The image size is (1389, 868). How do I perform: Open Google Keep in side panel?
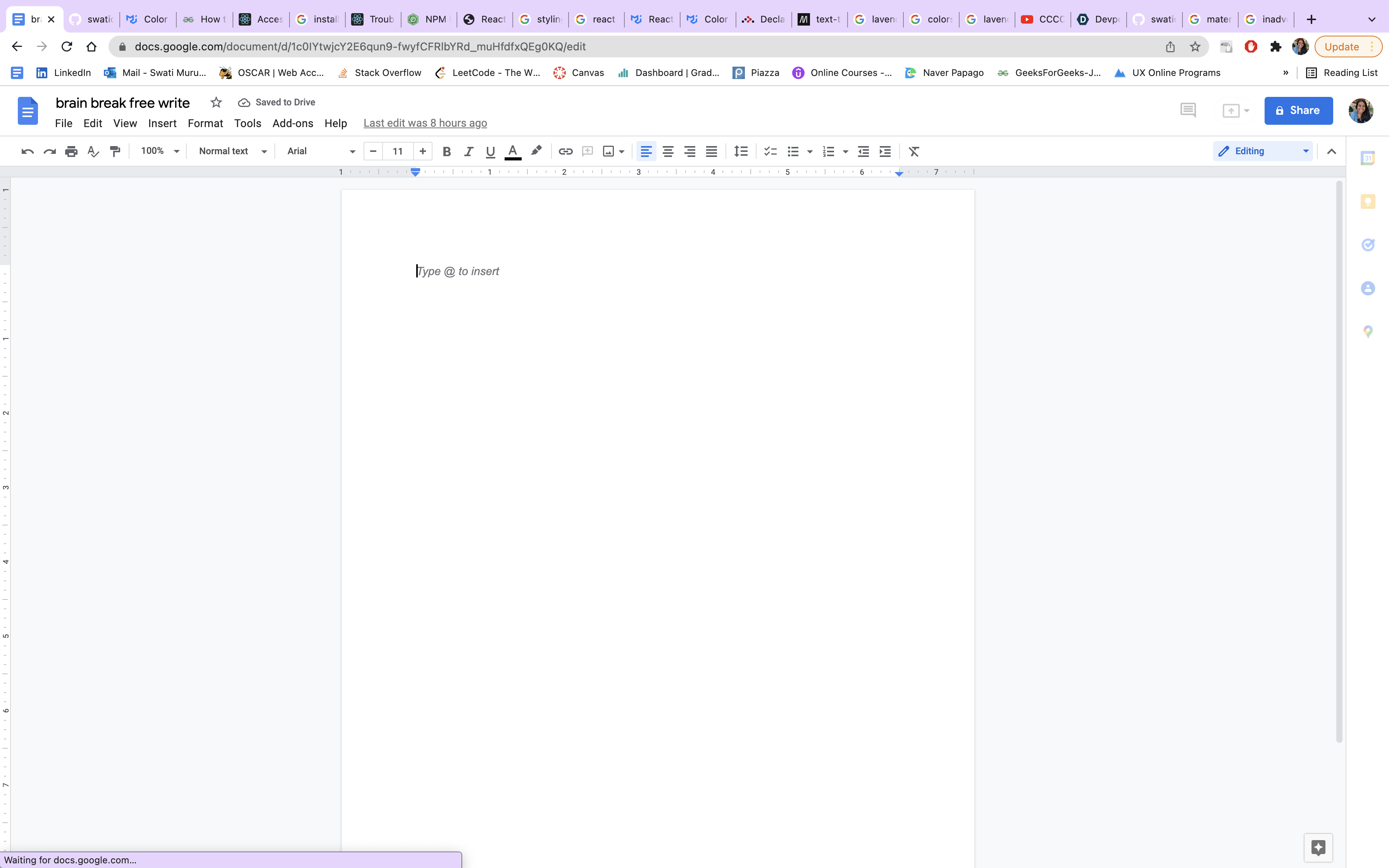click(1368, 201)
